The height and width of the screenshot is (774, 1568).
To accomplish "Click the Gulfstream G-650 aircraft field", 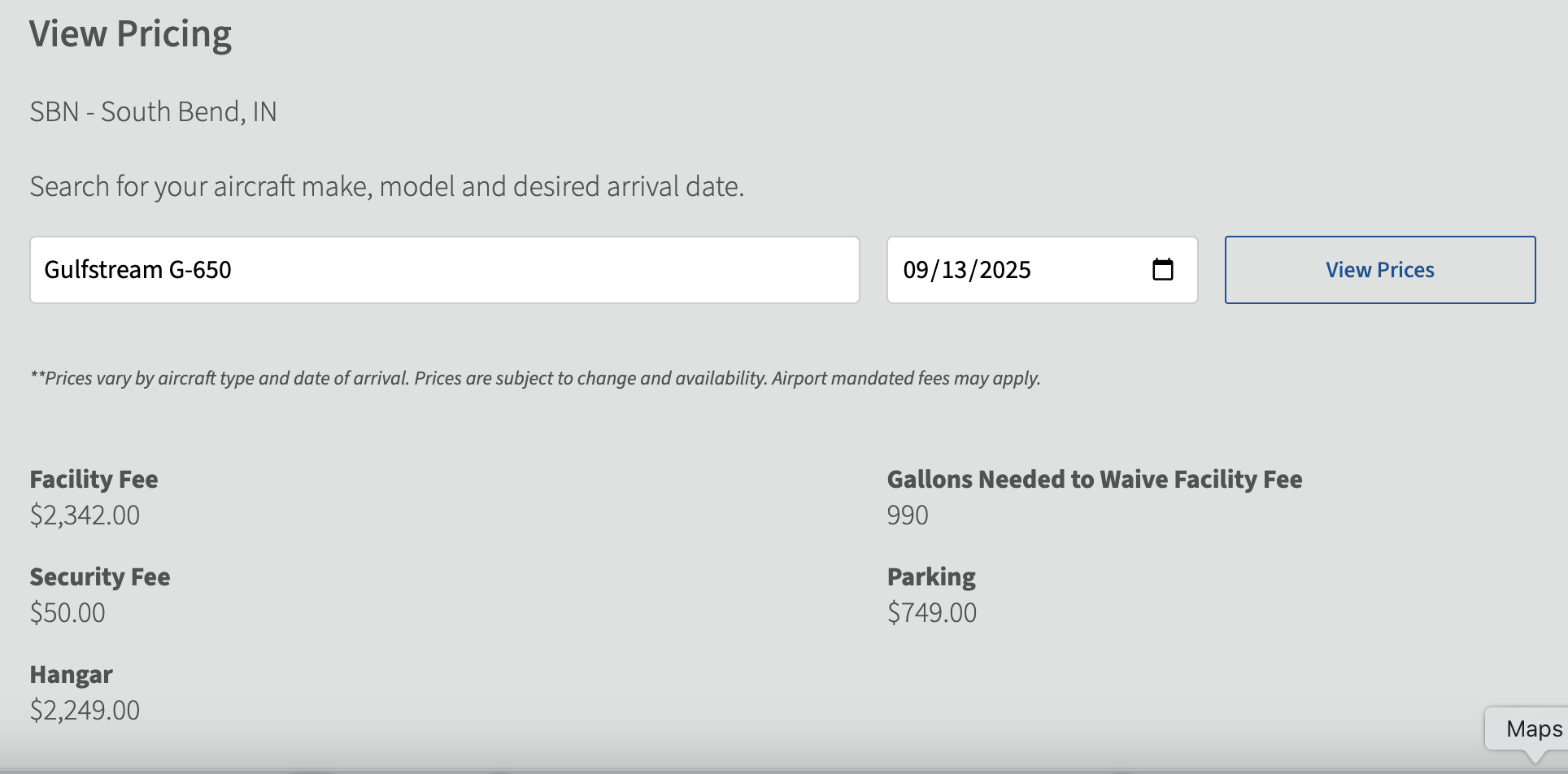I will click(x=444, y=269).
